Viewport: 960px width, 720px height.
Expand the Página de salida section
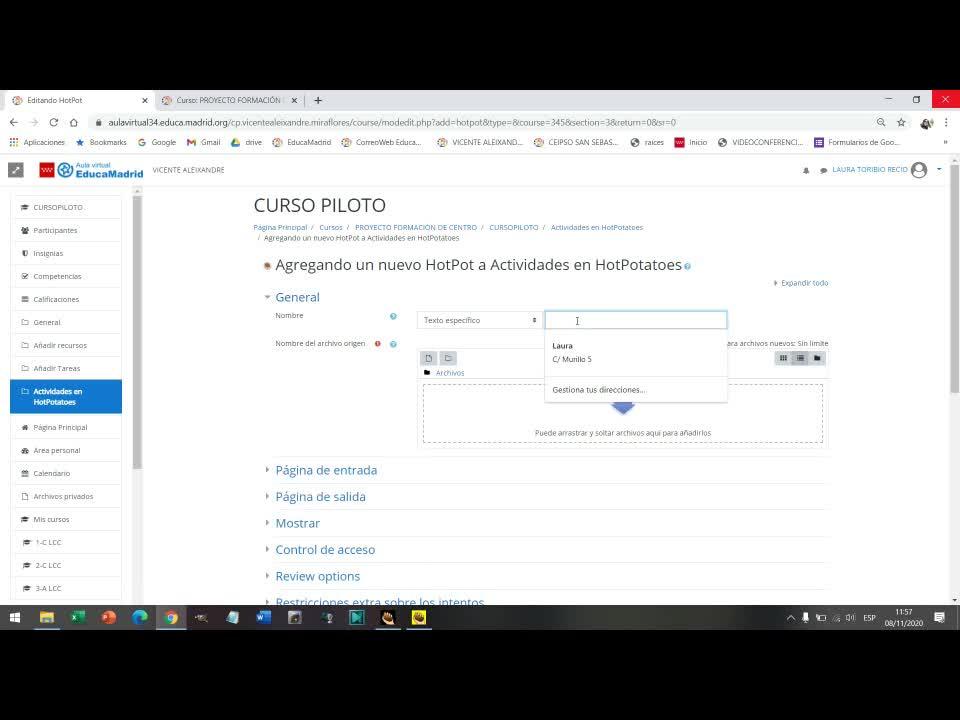pos(320,497)
